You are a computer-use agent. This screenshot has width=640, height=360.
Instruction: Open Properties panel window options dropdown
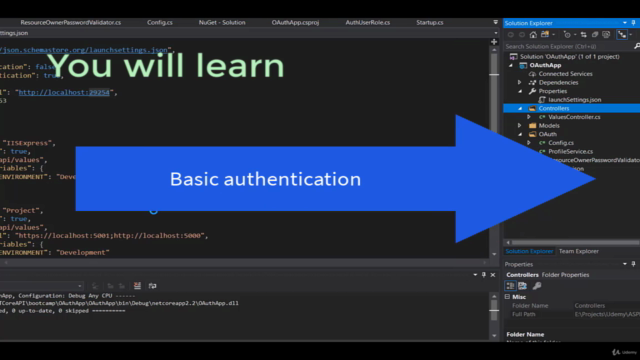(625, 264)
